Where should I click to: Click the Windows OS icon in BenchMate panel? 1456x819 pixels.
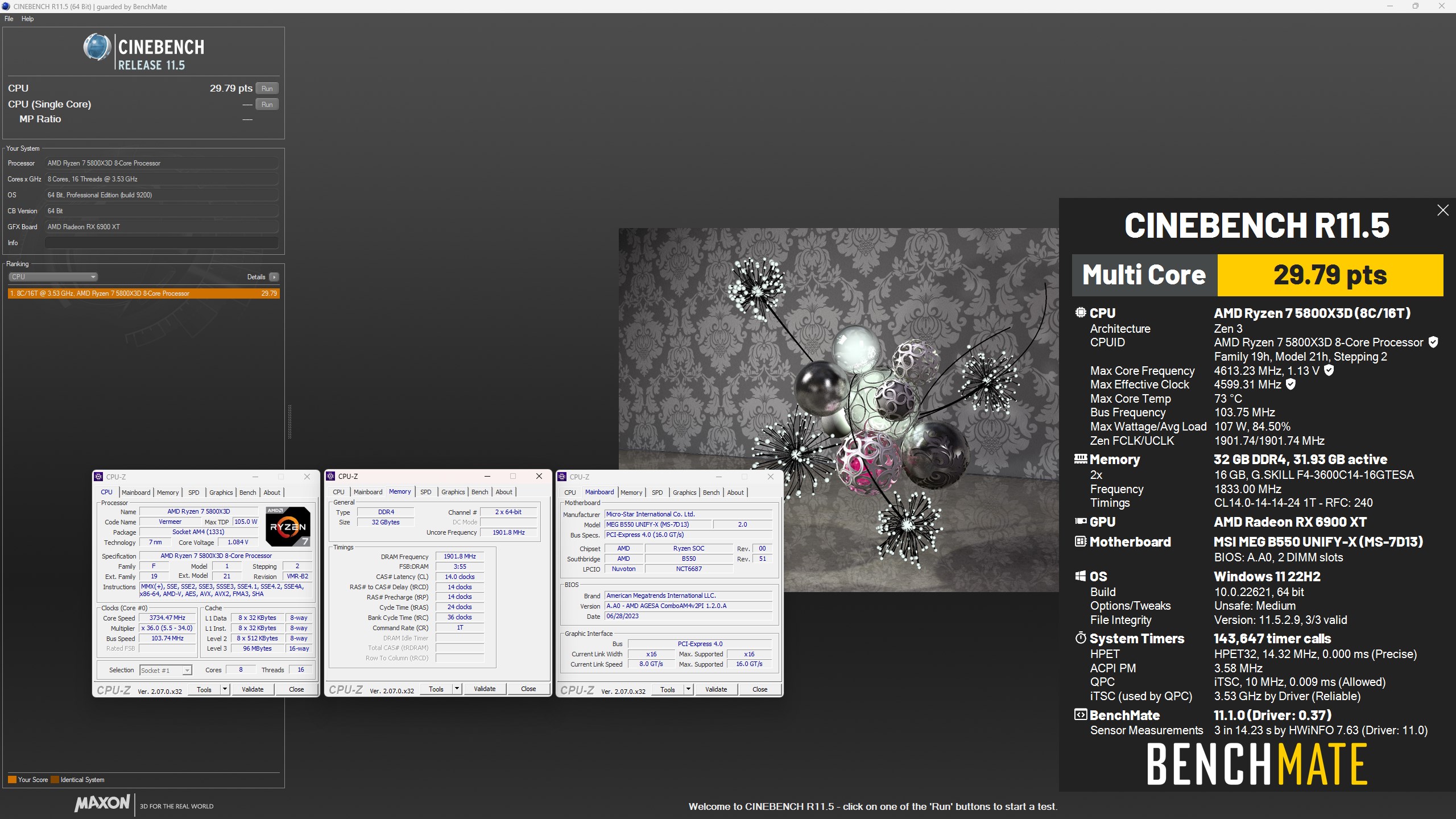coord(1081,576)
